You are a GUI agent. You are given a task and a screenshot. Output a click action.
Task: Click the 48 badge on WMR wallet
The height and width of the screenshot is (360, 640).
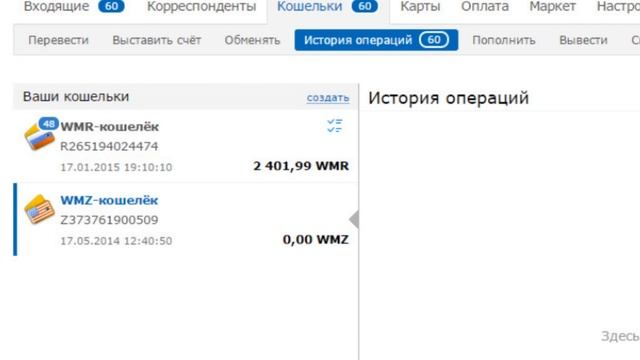[49, 124]
